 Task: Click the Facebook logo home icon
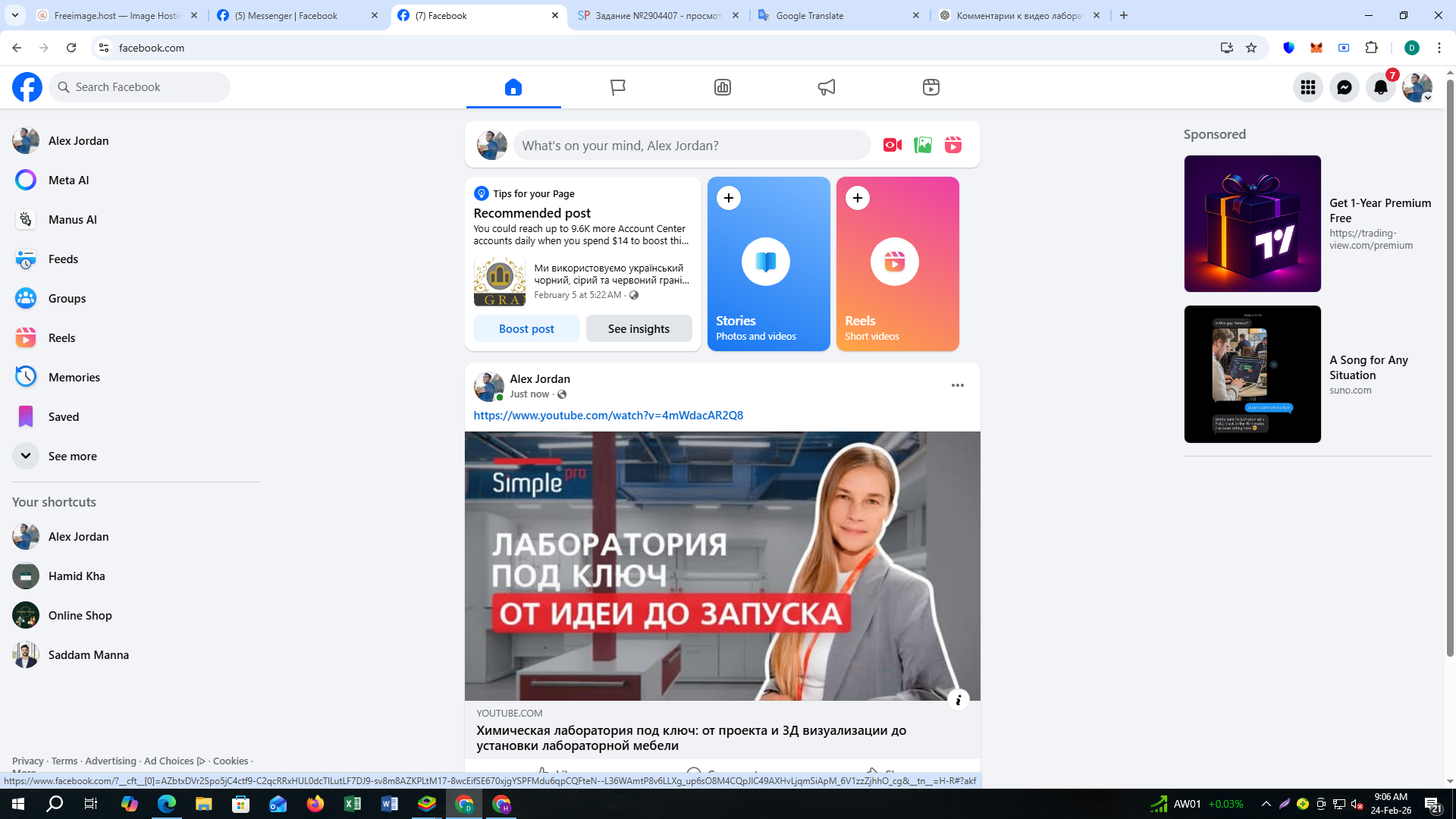[27, 87]
